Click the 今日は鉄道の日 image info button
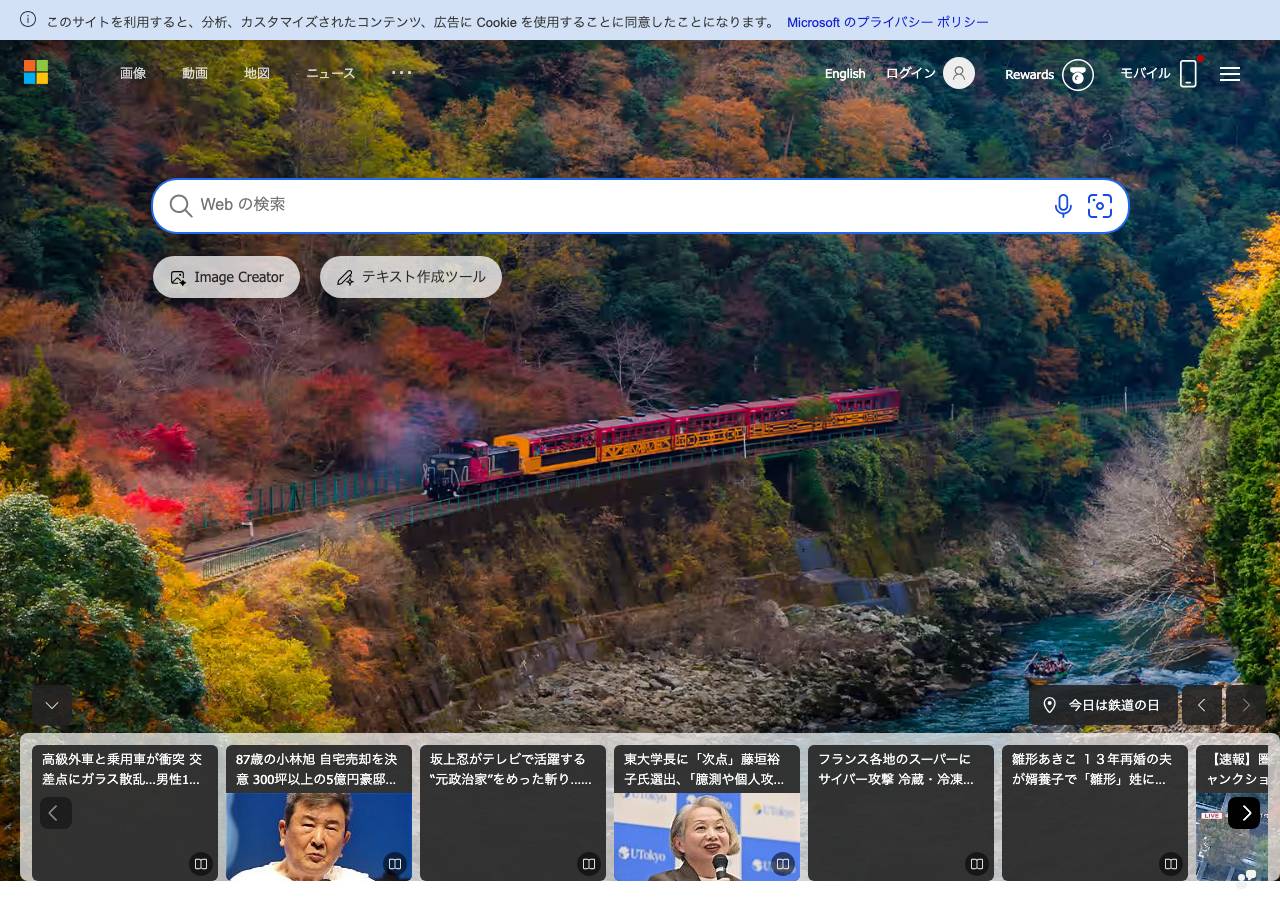This screenshot has width=1280, height=900. click(1103, 705)
